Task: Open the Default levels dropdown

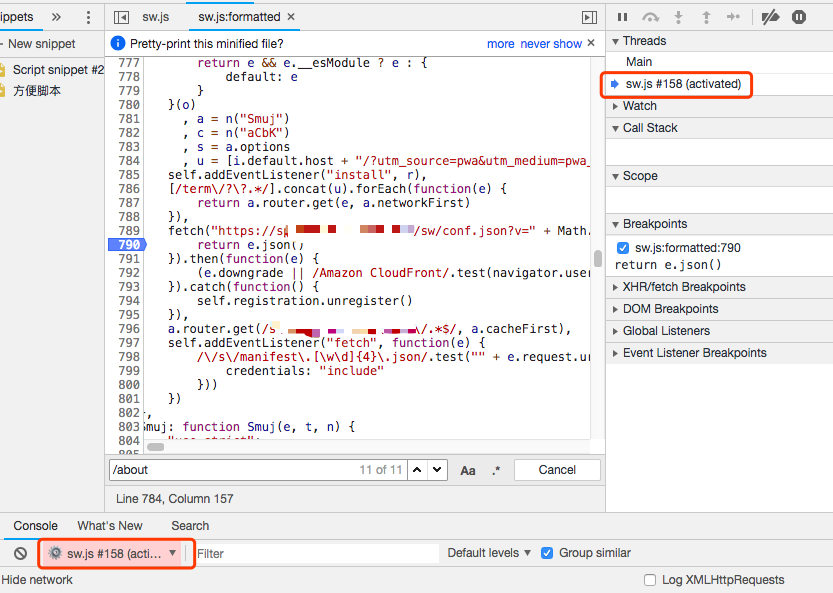Action: point(486,552)
